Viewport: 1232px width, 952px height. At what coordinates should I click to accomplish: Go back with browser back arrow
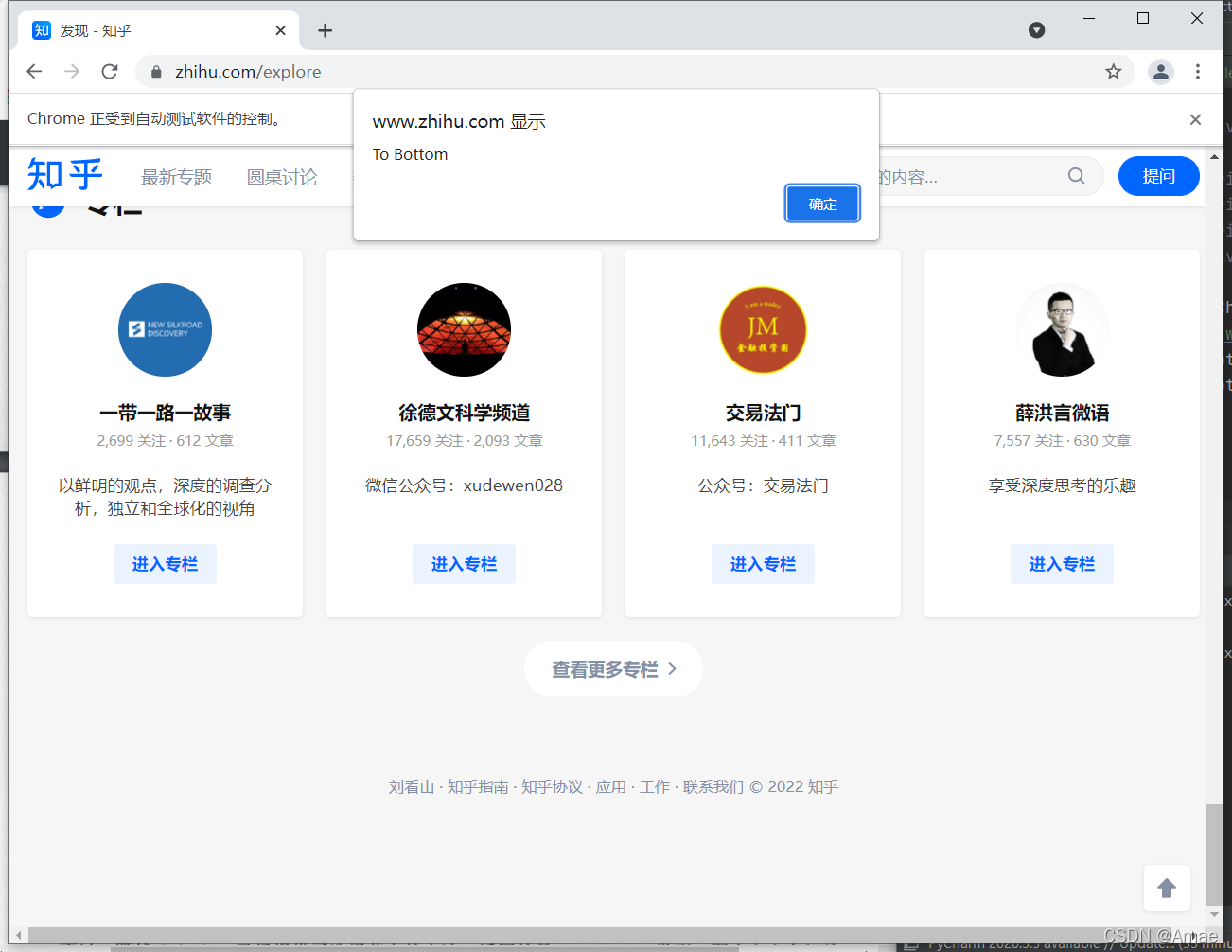[x=35, y=72]
